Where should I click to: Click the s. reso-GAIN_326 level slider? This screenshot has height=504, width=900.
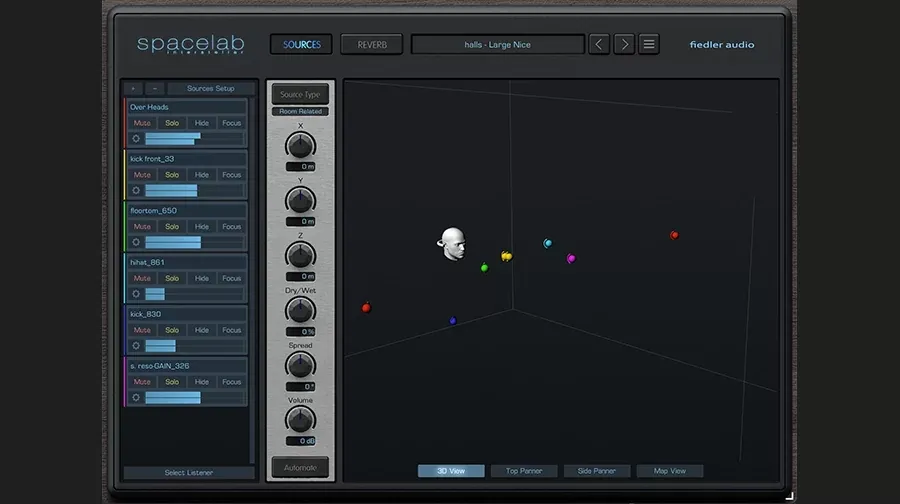[194, 397]
